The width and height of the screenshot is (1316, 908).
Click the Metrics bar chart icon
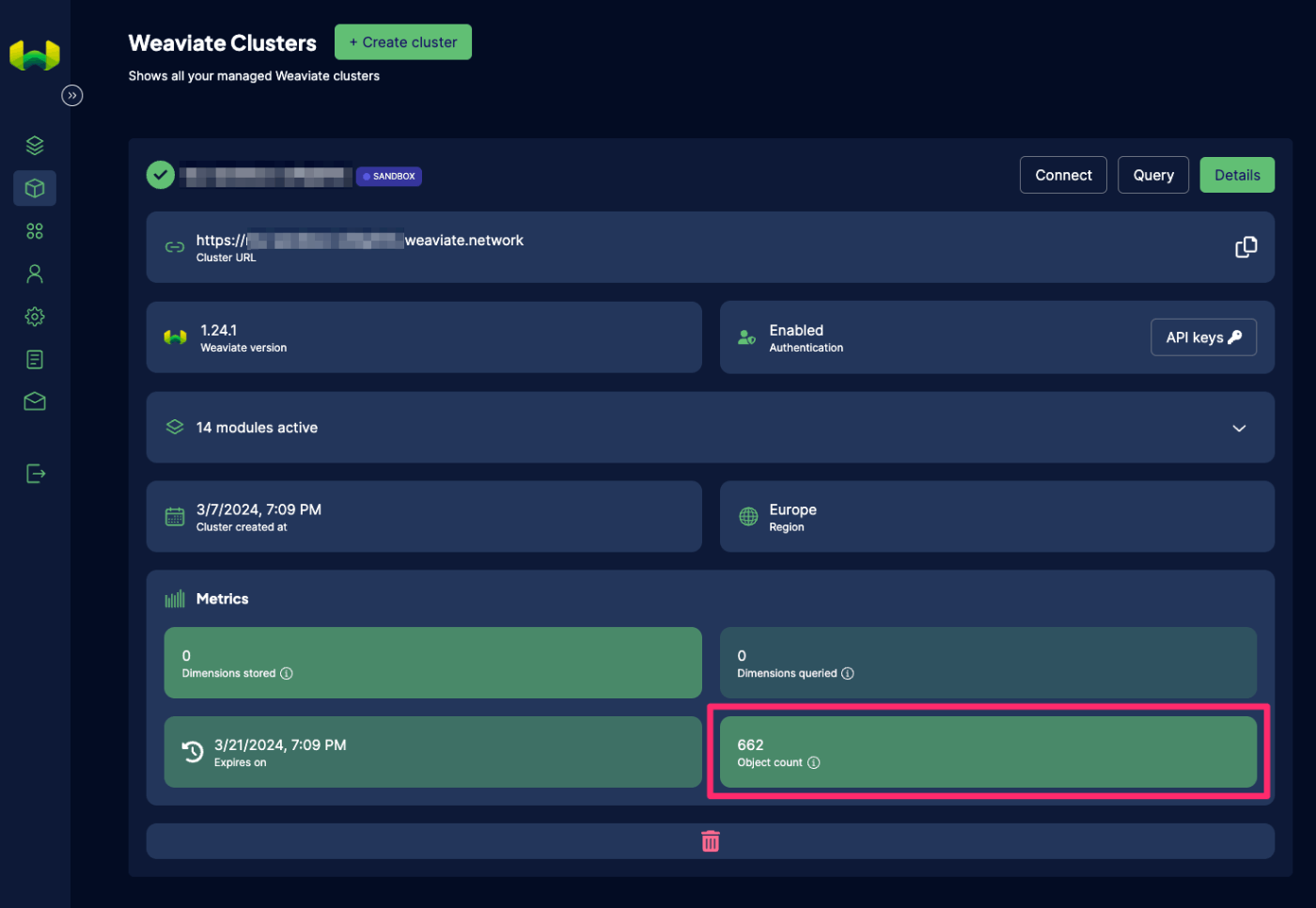click(x=175, y=599)
